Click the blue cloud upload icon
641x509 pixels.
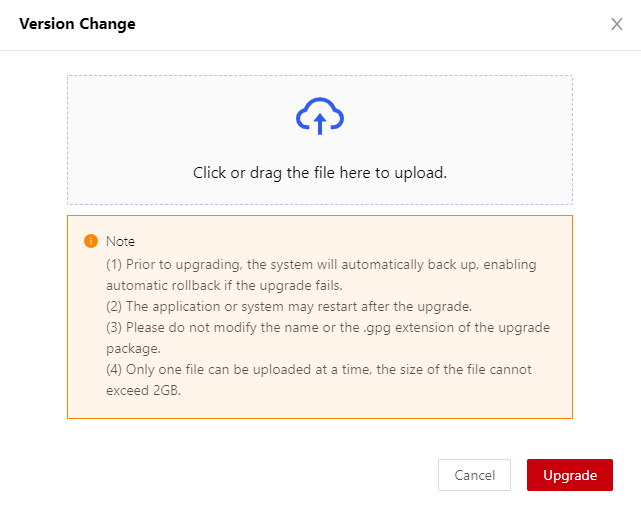(x=320, y=116)
